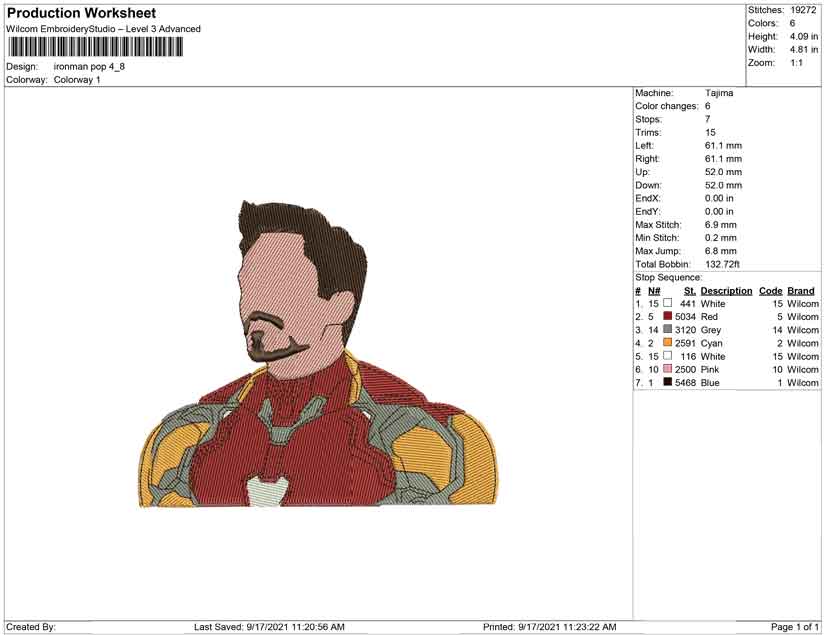Click the min stitch value '0.2 mm'
825x635 pixels.
[720, 238]
